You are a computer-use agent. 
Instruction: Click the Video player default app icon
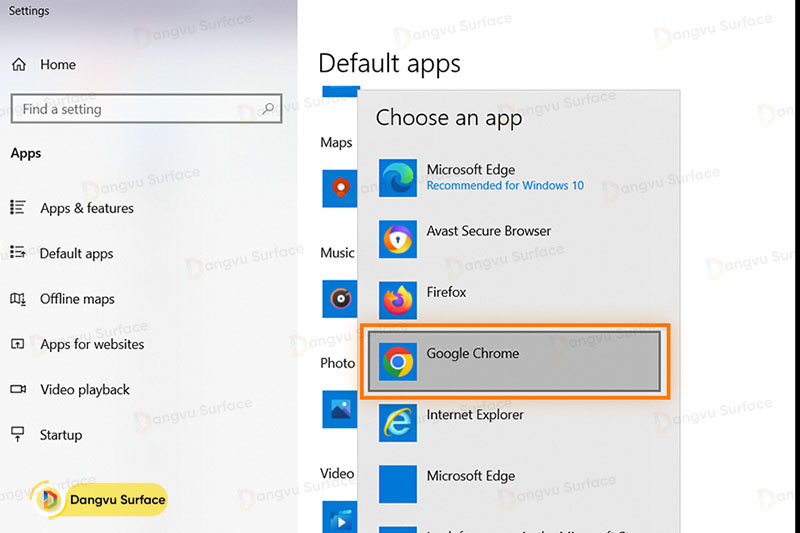coord(340,517)
